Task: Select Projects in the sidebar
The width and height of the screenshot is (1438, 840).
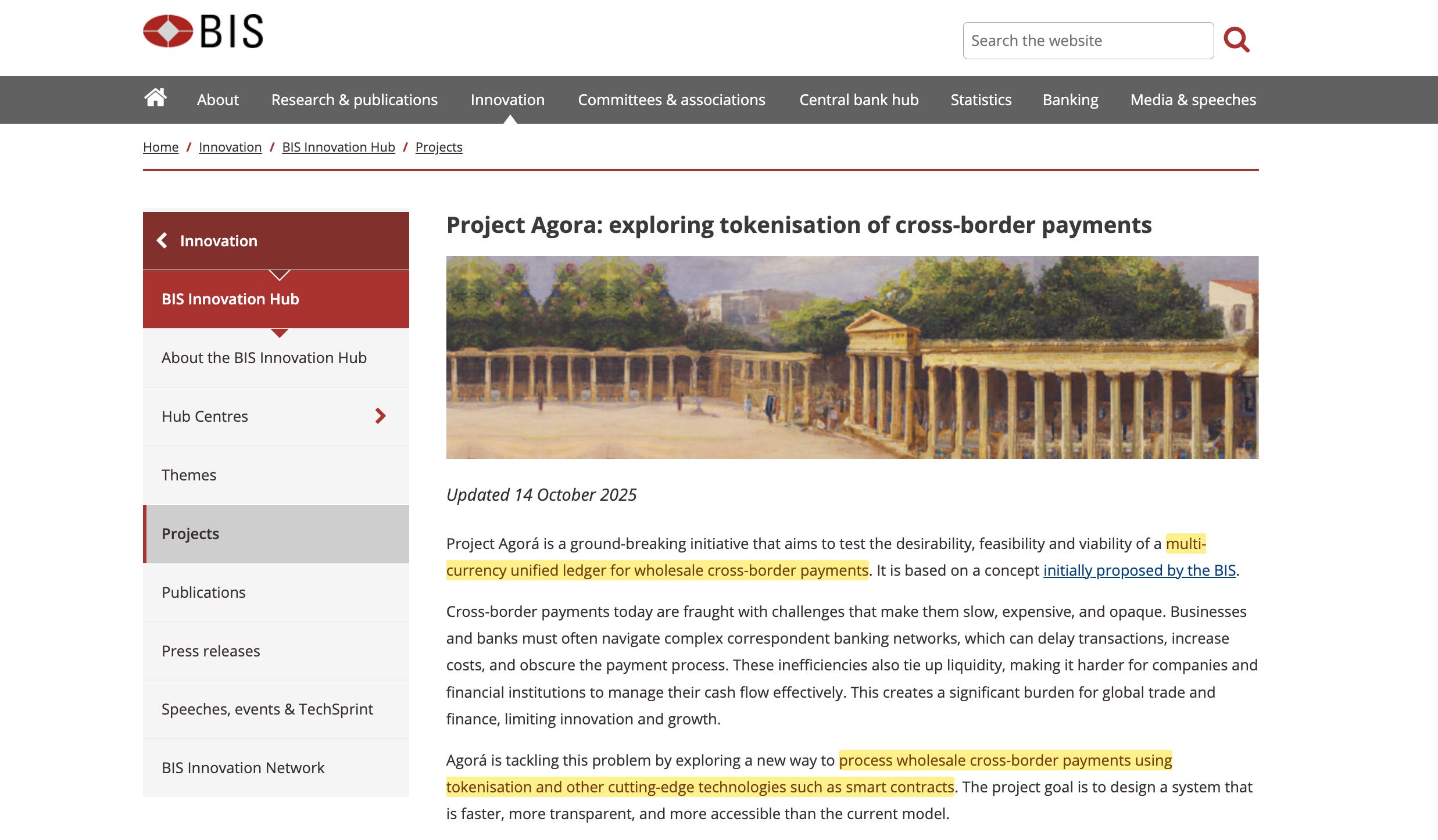Action: (x=190, y=534)
